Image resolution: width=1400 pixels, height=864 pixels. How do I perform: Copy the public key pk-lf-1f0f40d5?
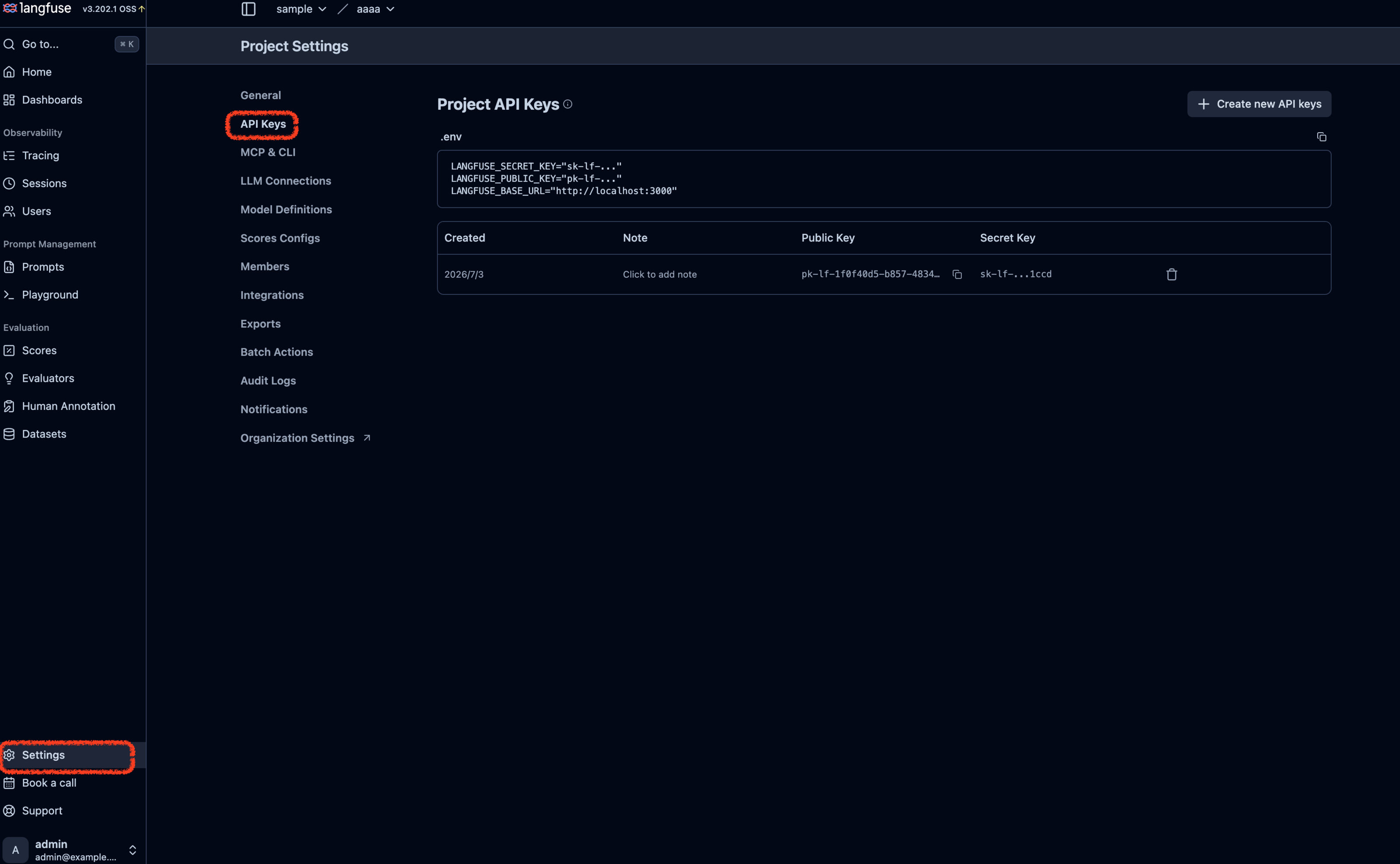coord(957,275)
